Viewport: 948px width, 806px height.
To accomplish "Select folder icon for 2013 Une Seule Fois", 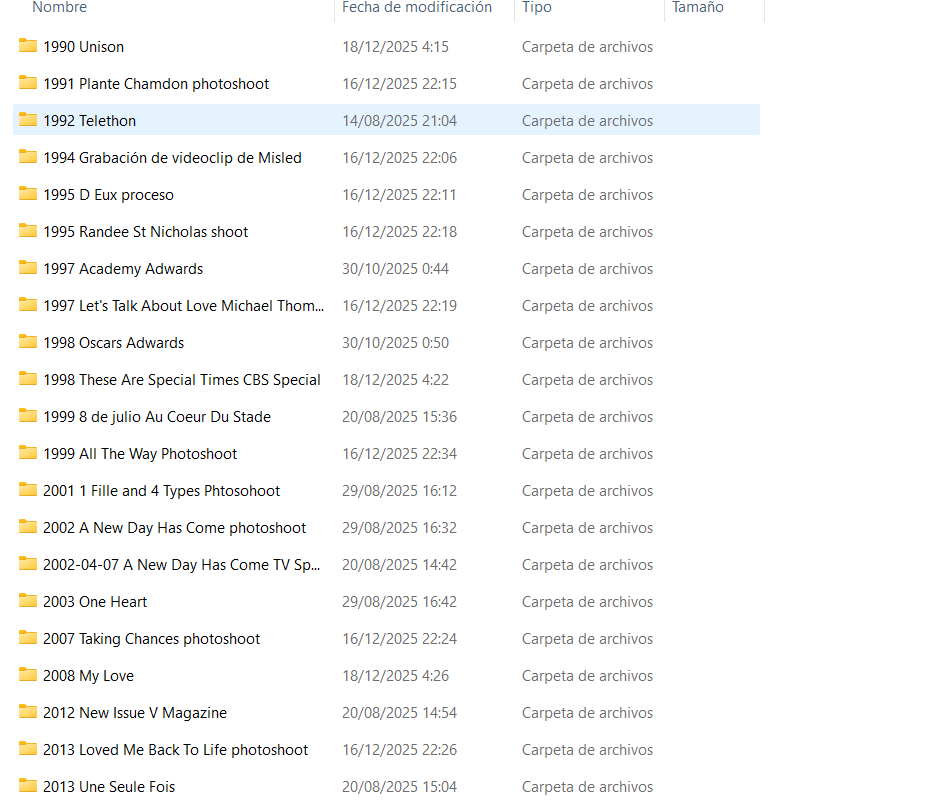I will (x=28, y=786).
